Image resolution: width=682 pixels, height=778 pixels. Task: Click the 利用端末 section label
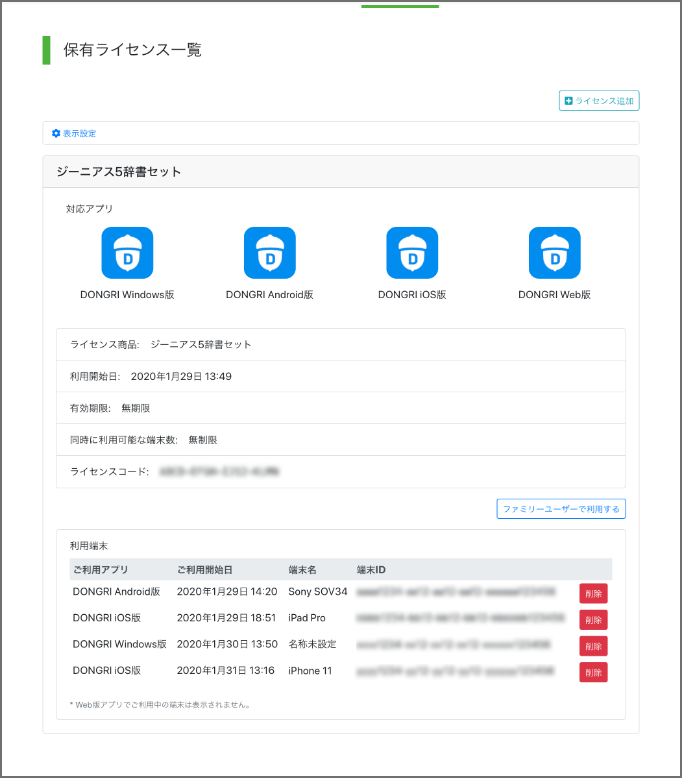(89, 546)
